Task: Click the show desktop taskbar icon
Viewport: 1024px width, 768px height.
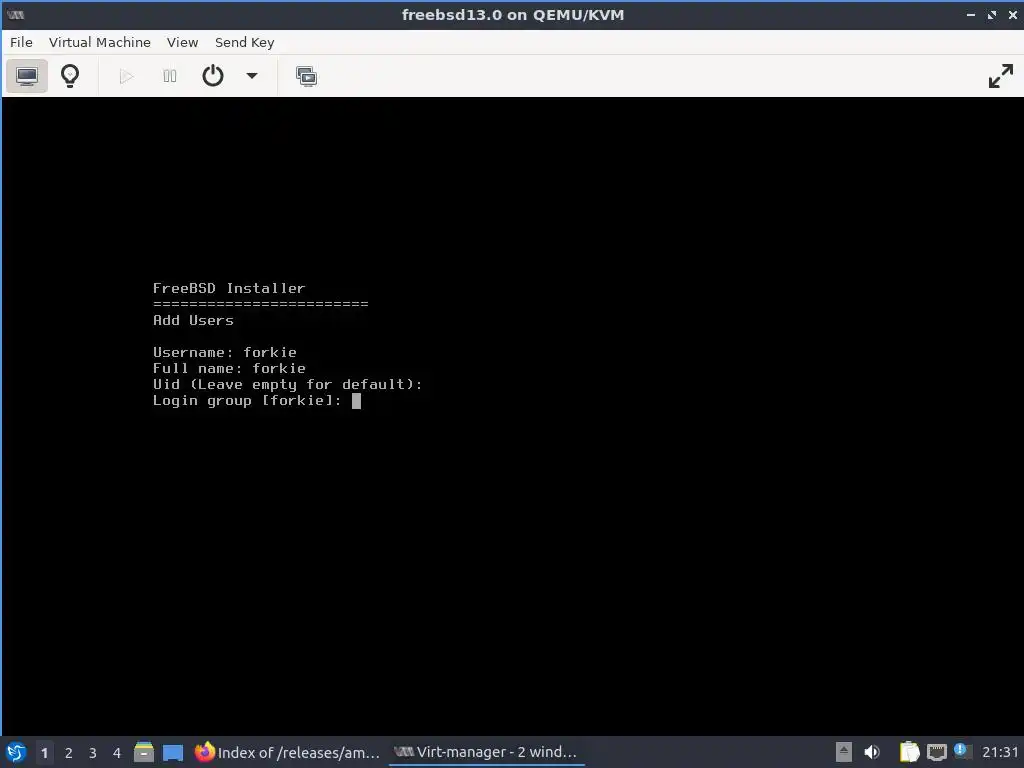Action: coord(173,752)
